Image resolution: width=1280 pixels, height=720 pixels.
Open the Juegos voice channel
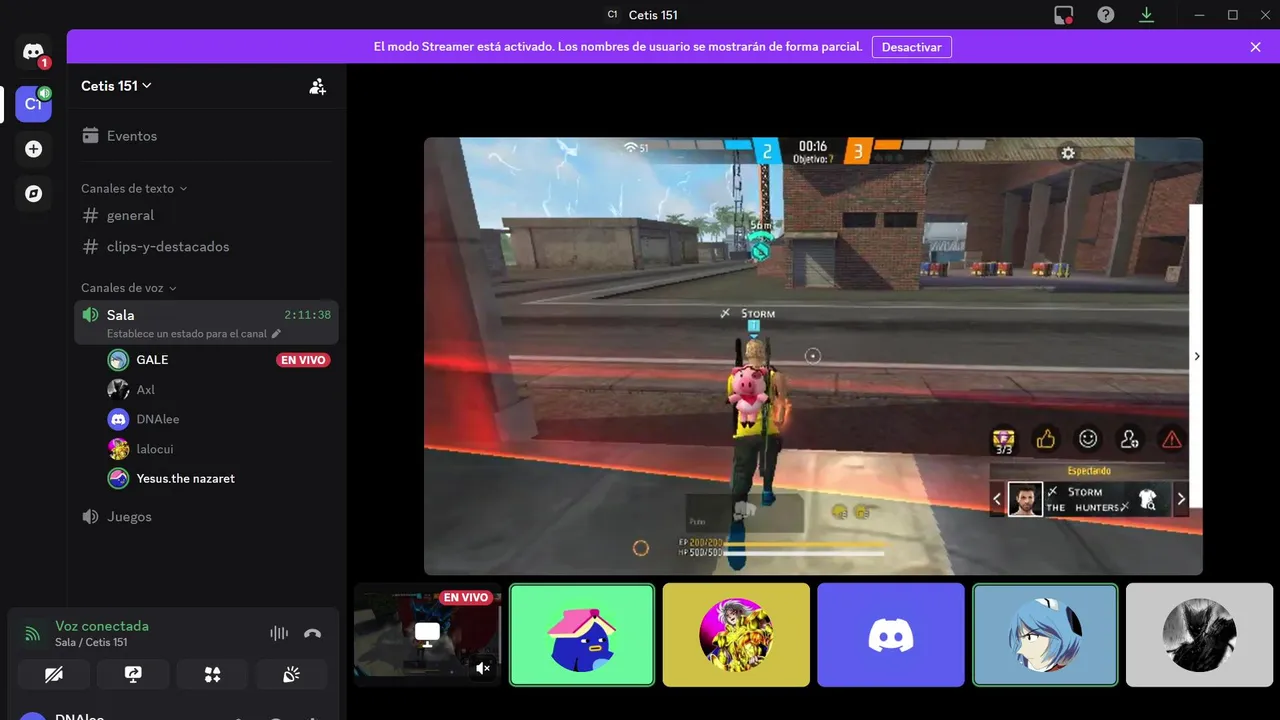pyautogui.click(x=207, y=517)
